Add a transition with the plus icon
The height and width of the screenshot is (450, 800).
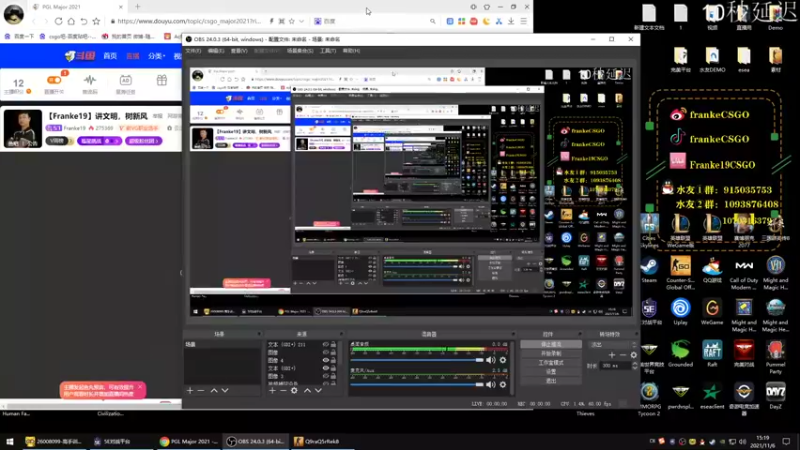pos(612,355)
